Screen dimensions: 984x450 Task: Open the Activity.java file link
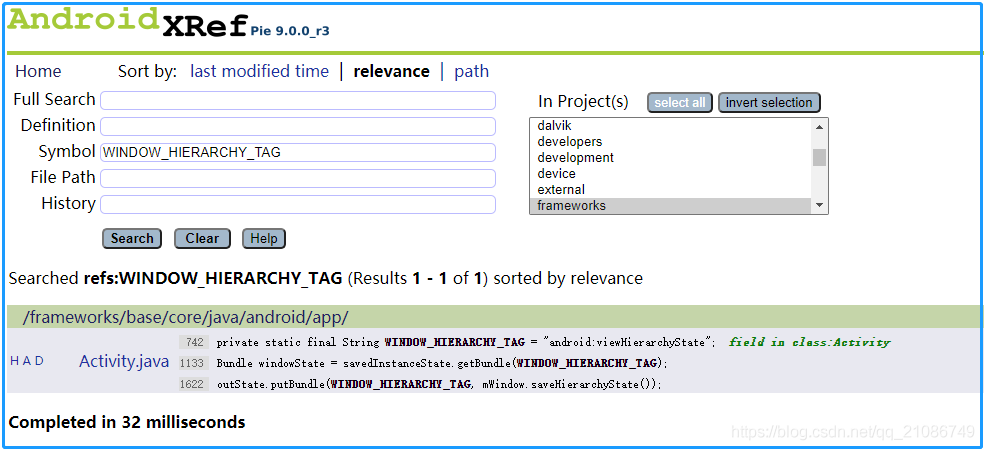124,362
